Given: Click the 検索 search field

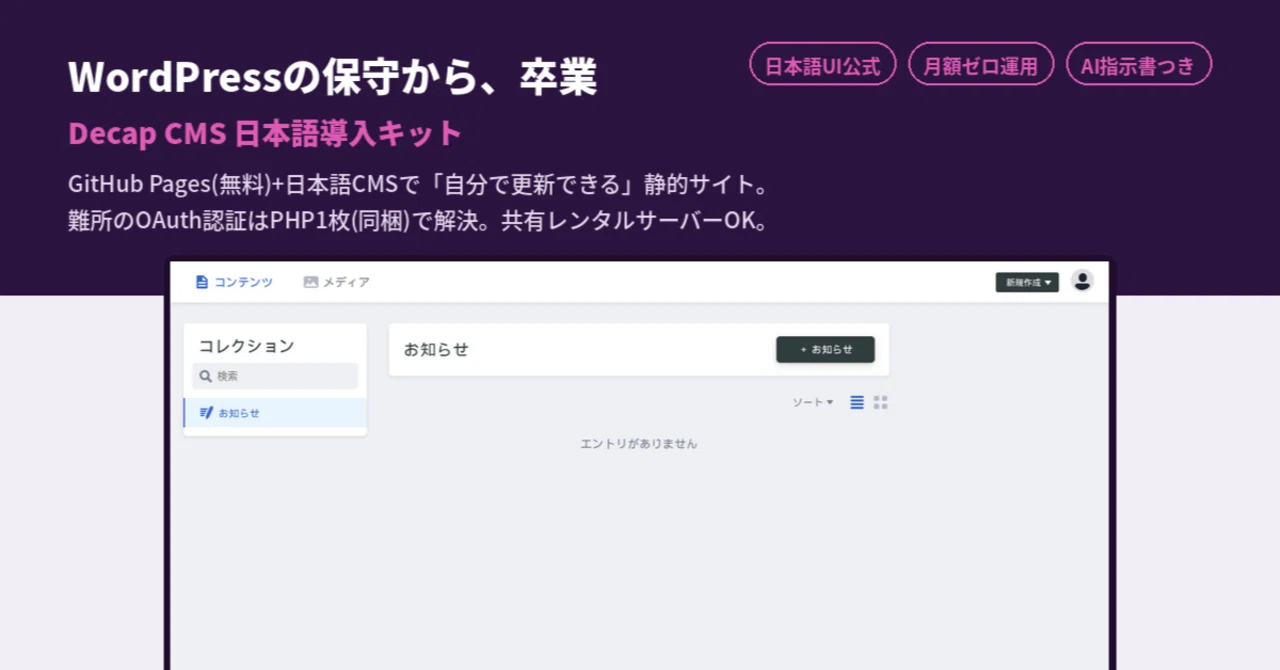Looking at the screenshot, I should point(275,376).
